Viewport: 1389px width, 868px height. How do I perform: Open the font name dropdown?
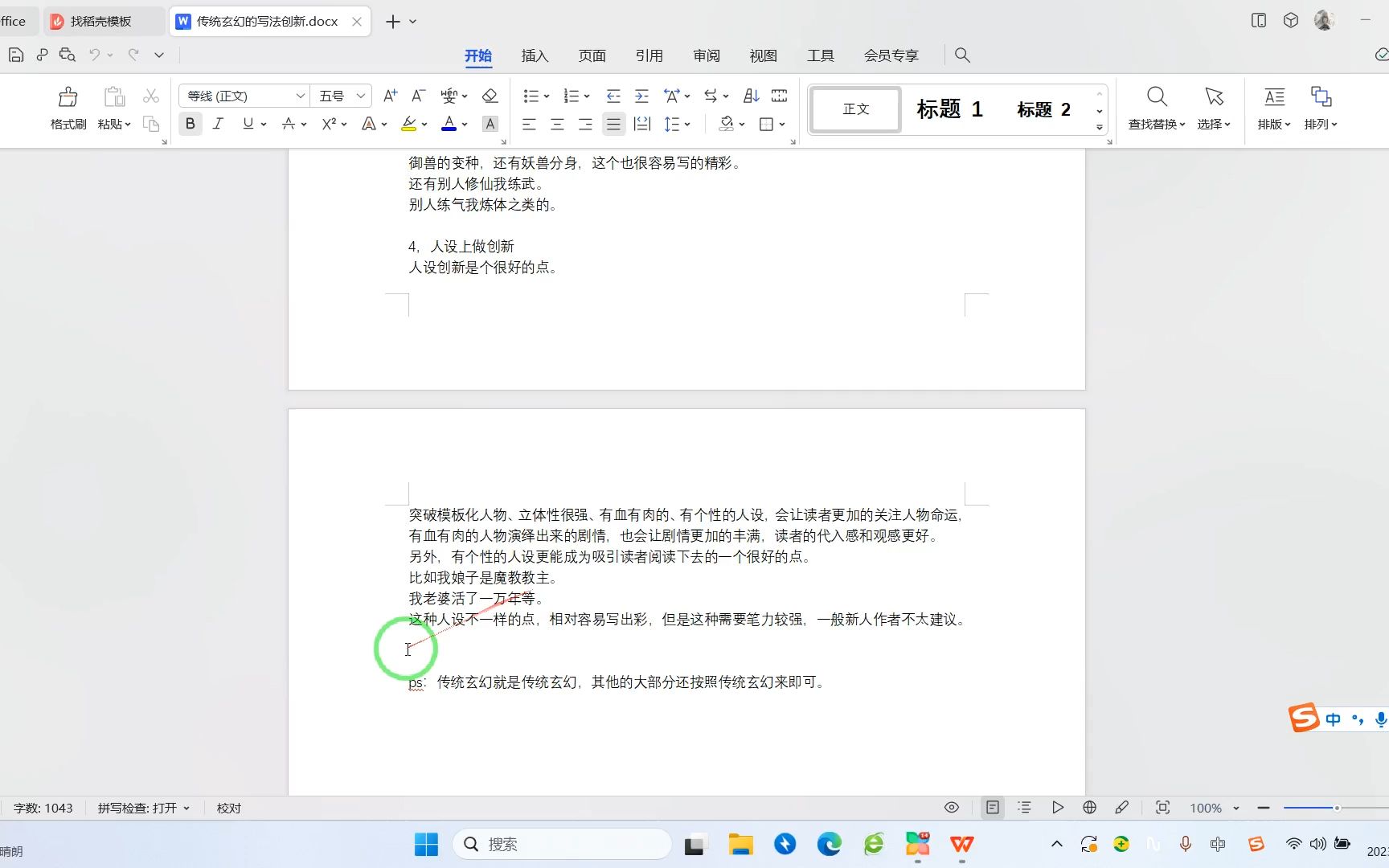pos(300,96)
